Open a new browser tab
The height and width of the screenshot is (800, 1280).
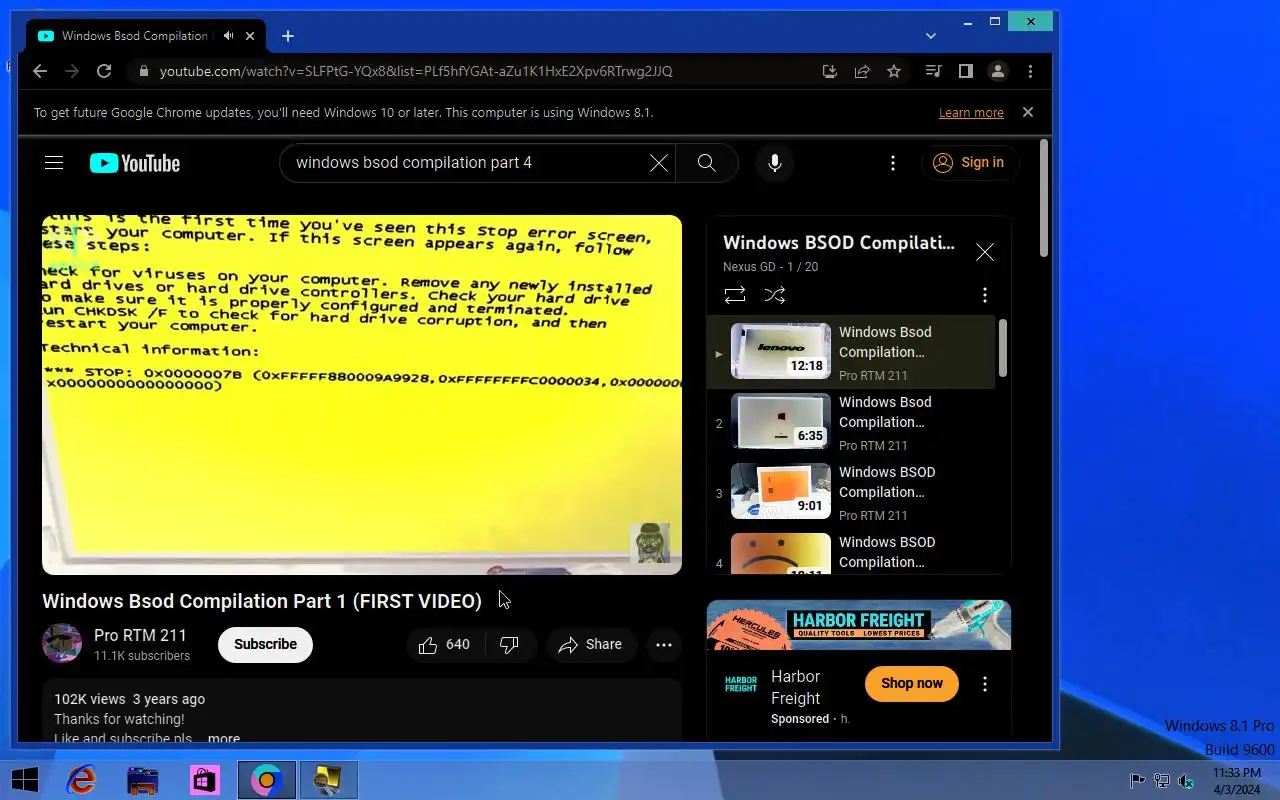point(288,36)
